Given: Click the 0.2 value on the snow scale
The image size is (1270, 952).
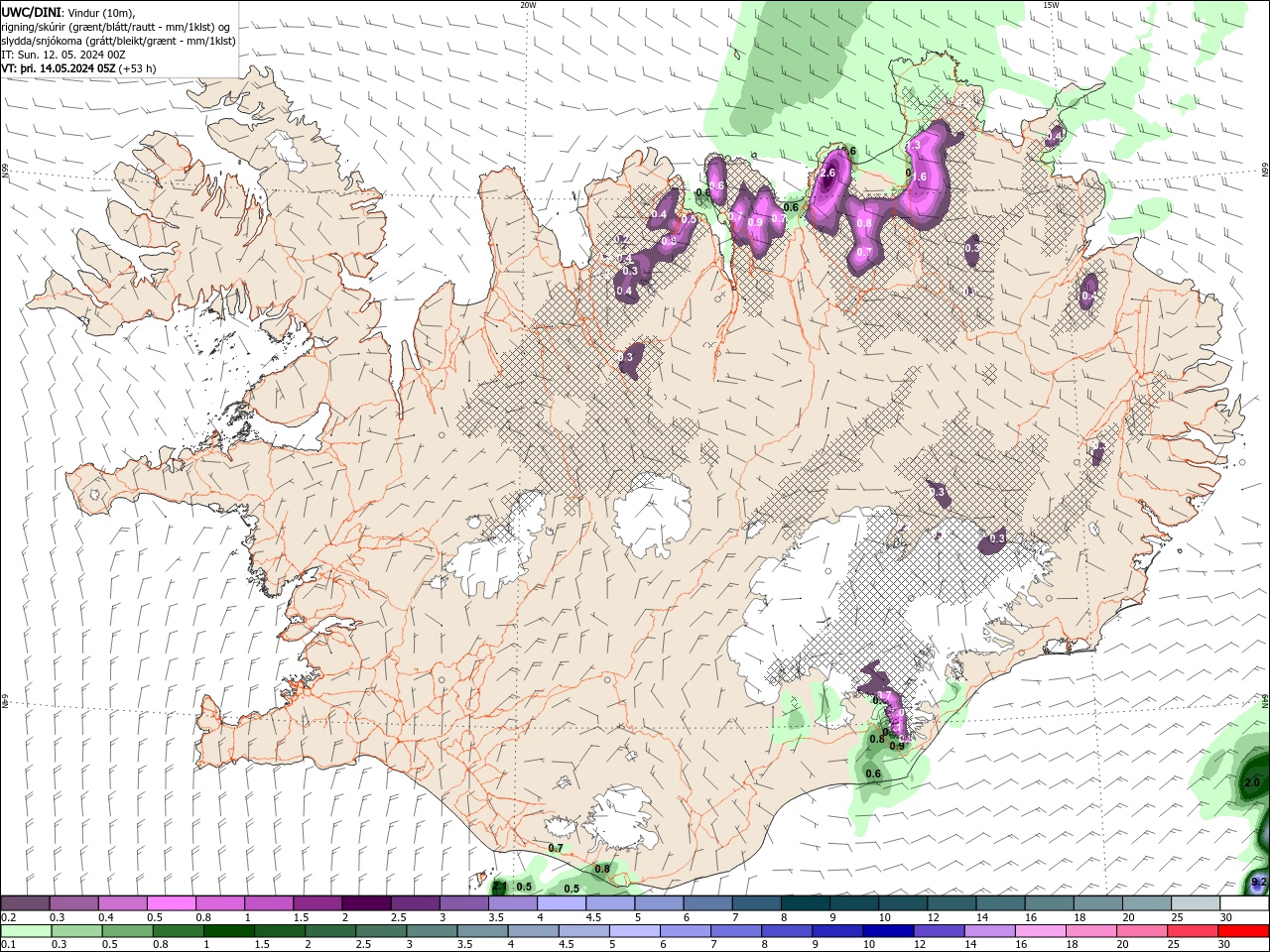Looking at the screenshot, I should pos(9,917).
